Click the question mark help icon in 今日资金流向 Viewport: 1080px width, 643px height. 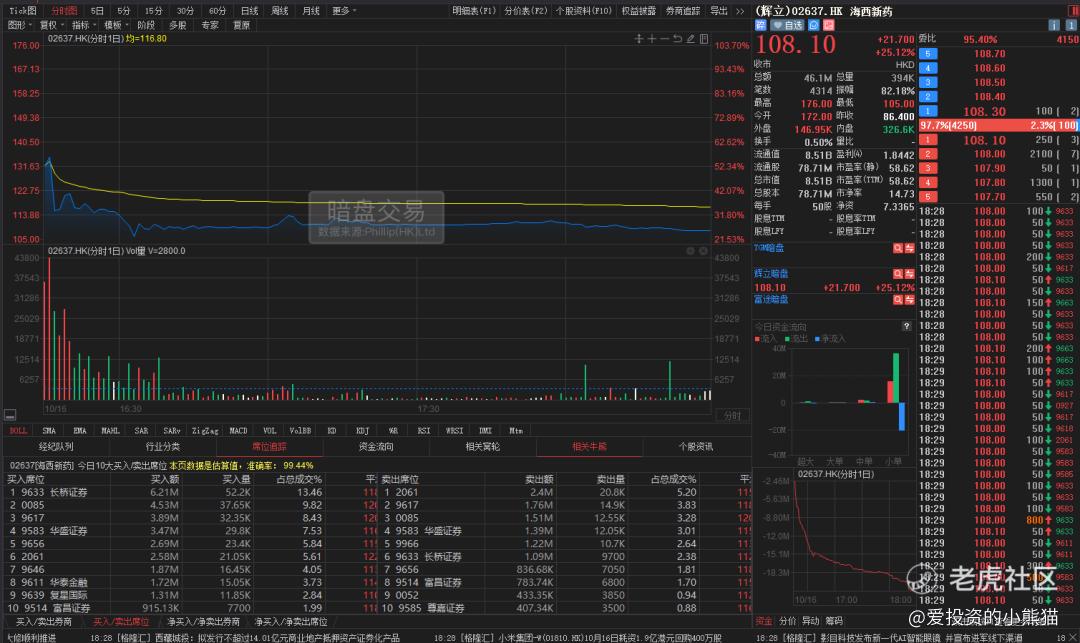coord(906,326)
